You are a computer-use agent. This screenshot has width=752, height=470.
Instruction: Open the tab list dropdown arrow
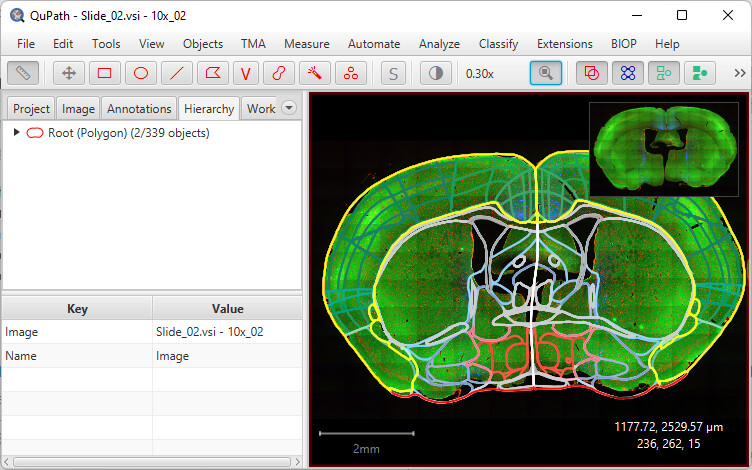point(289,107)
